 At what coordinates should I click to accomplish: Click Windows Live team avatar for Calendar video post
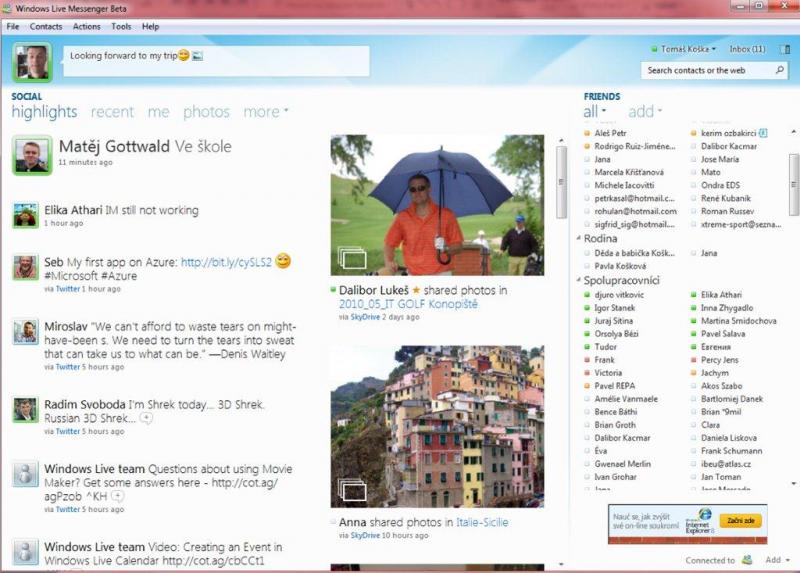coord(26,552)
